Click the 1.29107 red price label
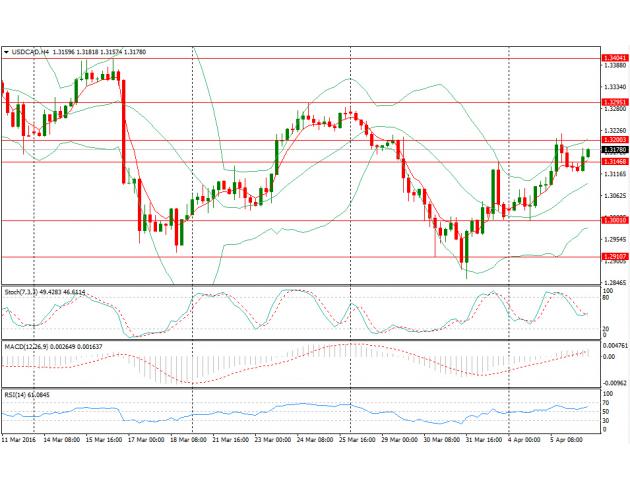This screenshot has height=490, width=630. pos(615,257)
